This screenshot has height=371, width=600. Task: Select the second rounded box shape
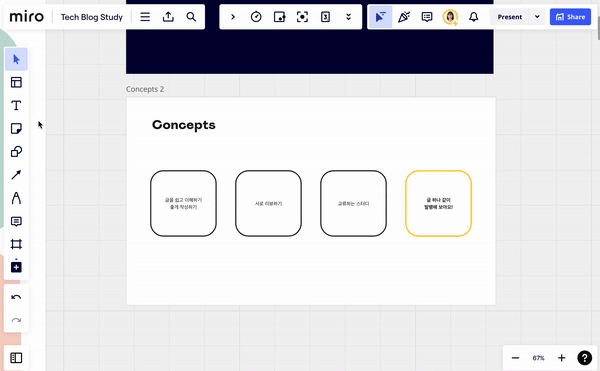click(x=268, y=203)
